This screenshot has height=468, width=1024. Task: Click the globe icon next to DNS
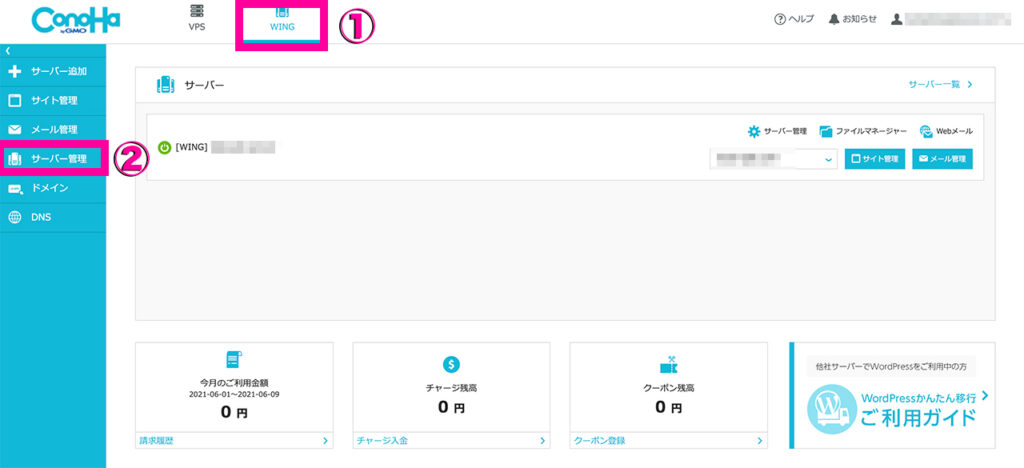point(14,217)
